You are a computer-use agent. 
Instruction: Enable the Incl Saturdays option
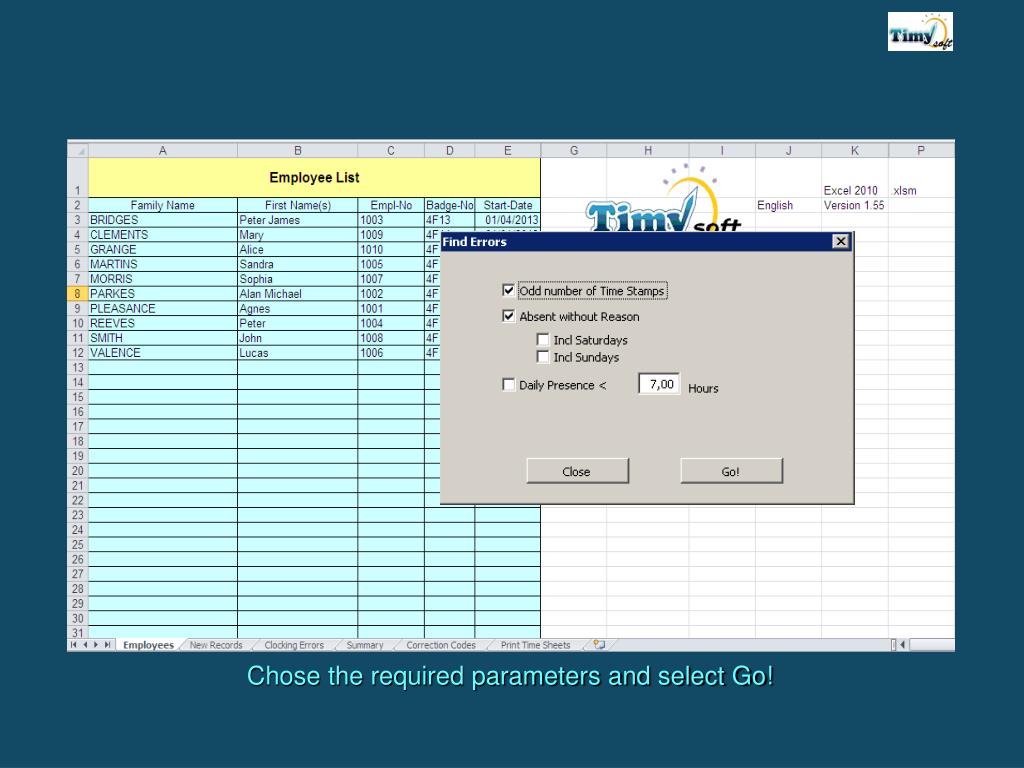click(543, 340)
